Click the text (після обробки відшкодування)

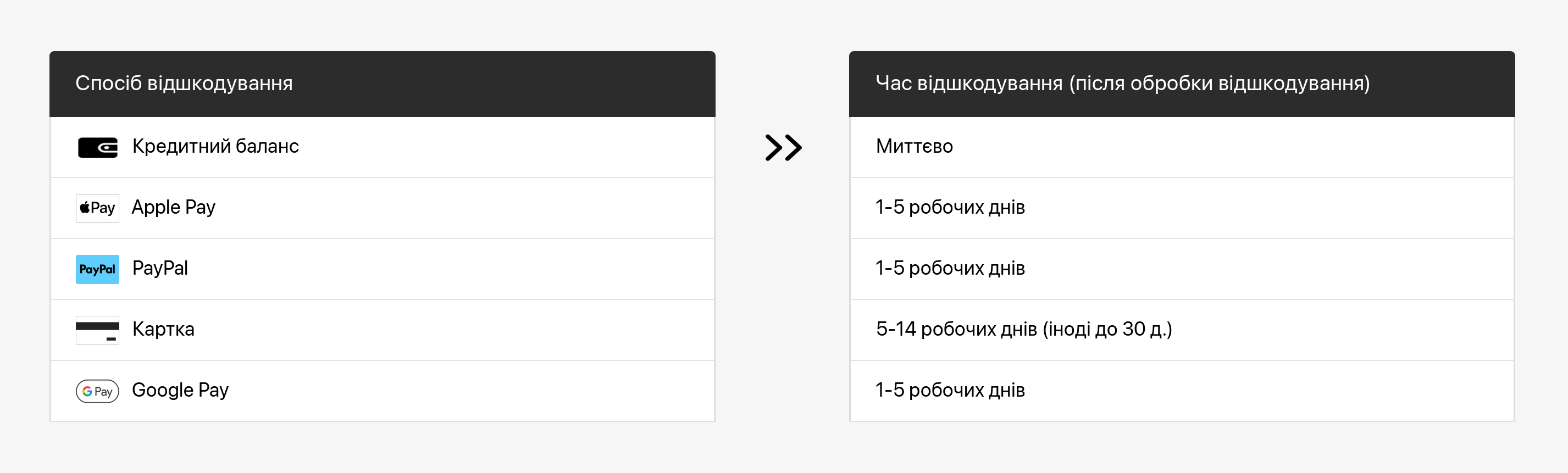(x=1219, y=84)
